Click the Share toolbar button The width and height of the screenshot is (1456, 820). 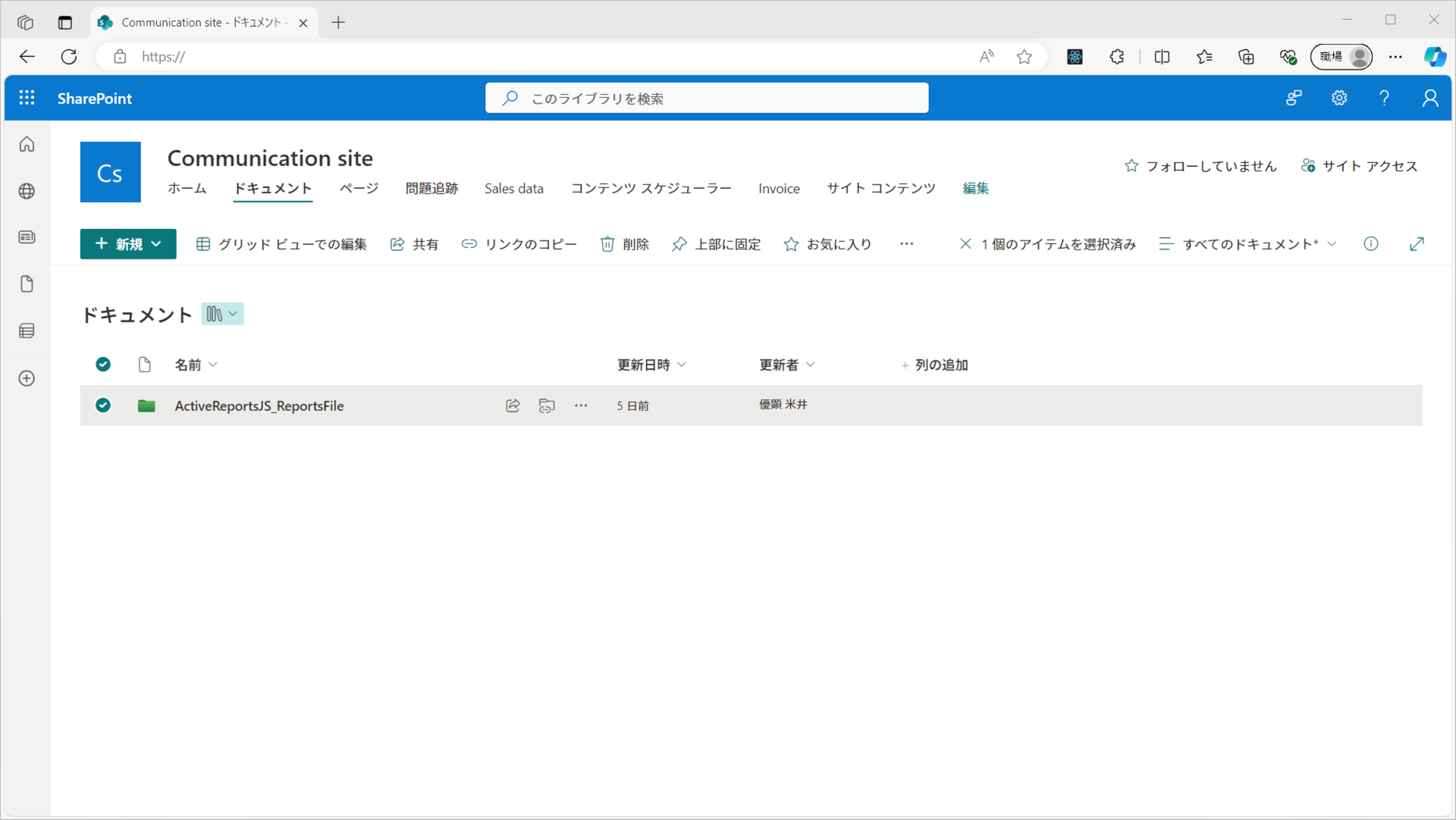coord(414,243)
